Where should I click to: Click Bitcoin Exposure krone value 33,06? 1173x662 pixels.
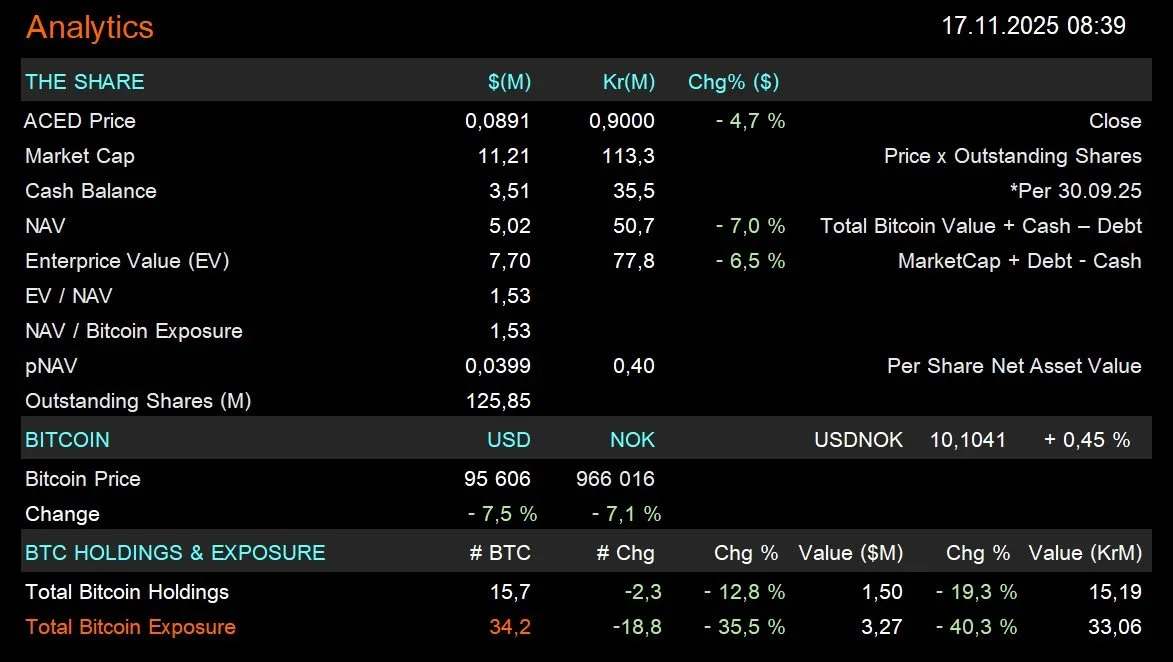(x=1115, y=627)
